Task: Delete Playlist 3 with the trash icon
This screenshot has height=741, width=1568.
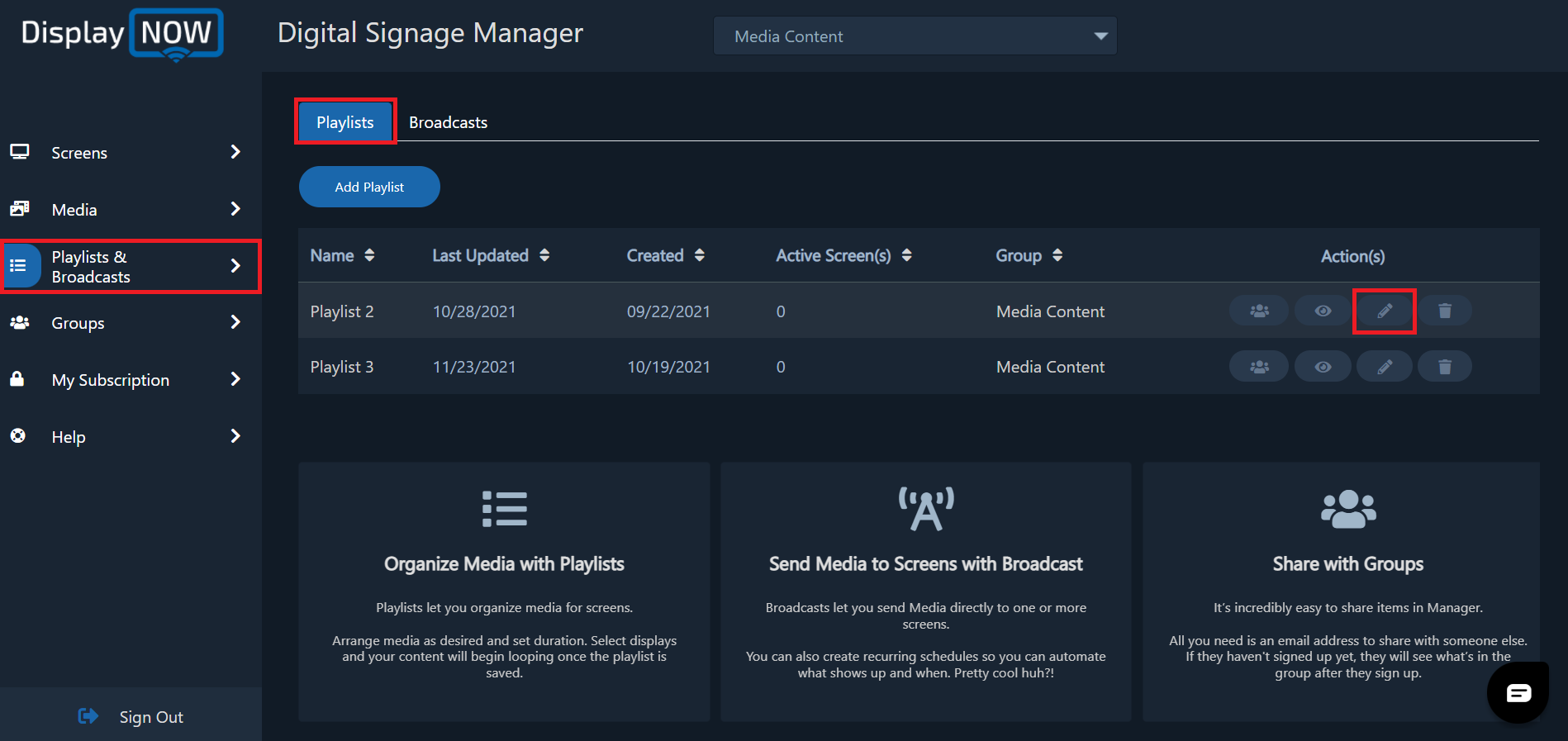Action: (1445, 367)
